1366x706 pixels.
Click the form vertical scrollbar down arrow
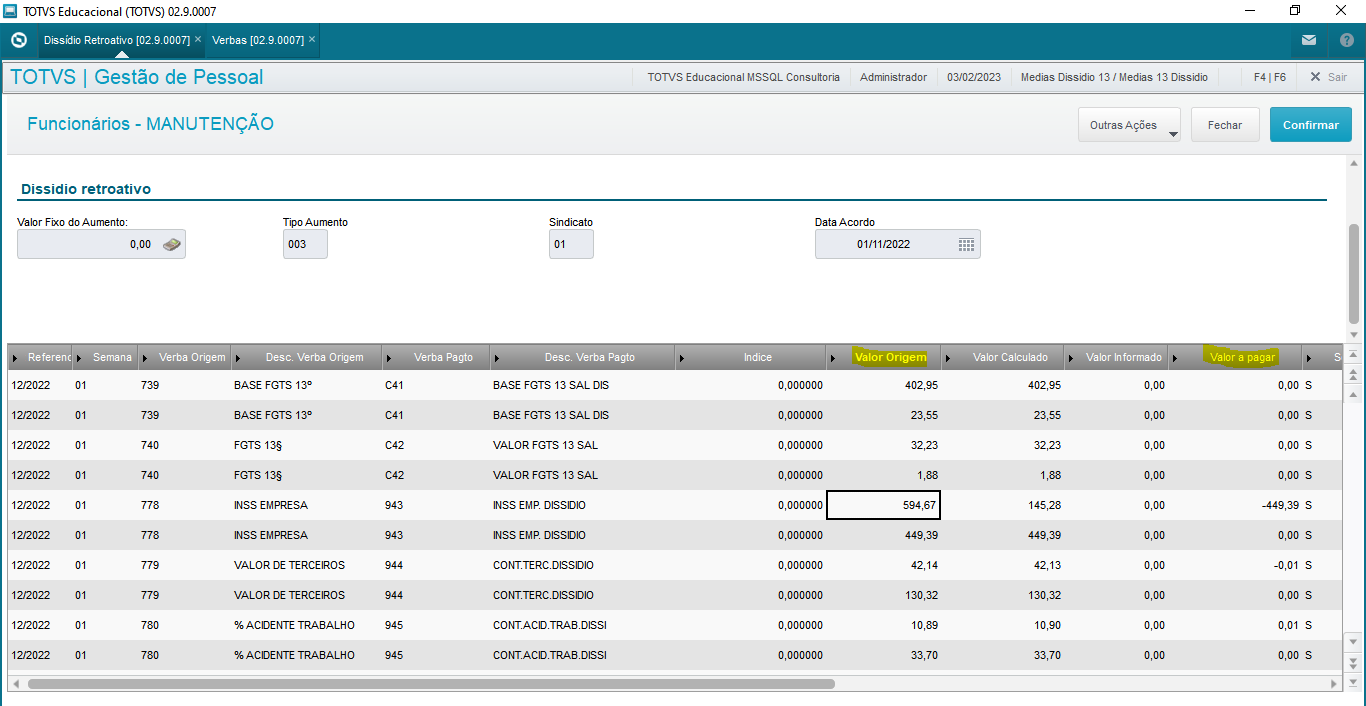(x=1354, y=334)
